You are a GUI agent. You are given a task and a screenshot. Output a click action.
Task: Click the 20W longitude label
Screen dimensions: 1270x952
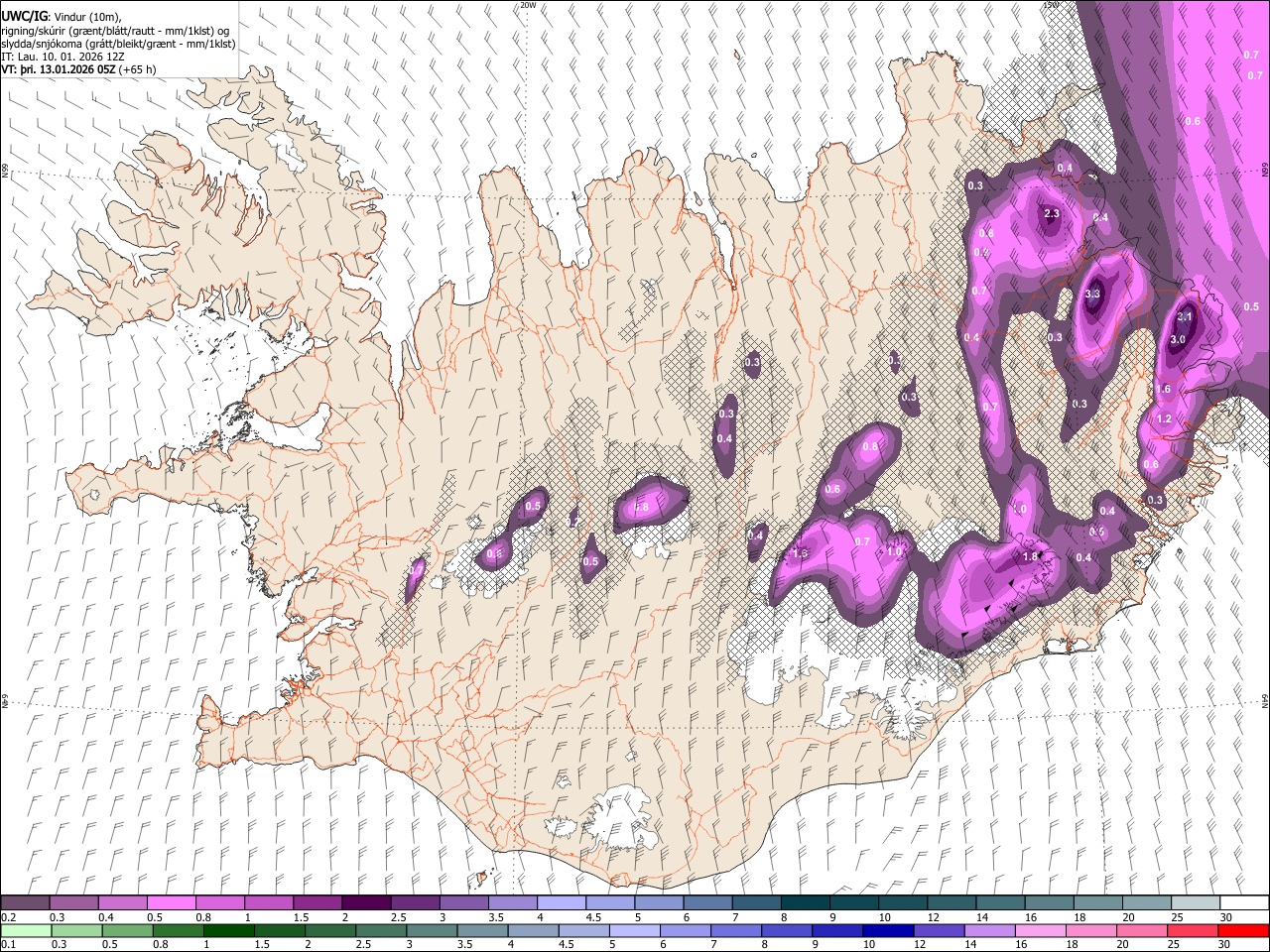[528, 5]
